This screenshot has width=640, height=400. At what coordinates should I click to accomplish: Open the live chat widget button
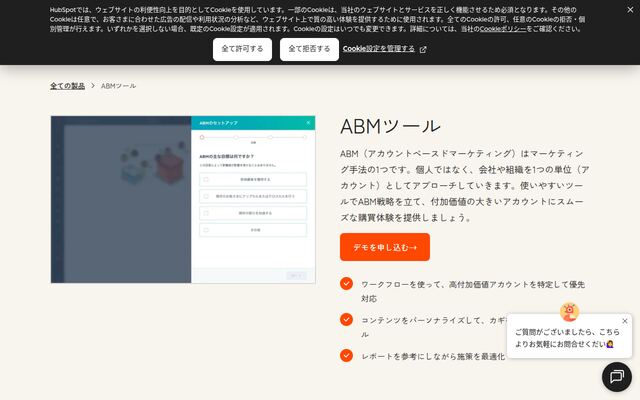(x=617, y=377)
